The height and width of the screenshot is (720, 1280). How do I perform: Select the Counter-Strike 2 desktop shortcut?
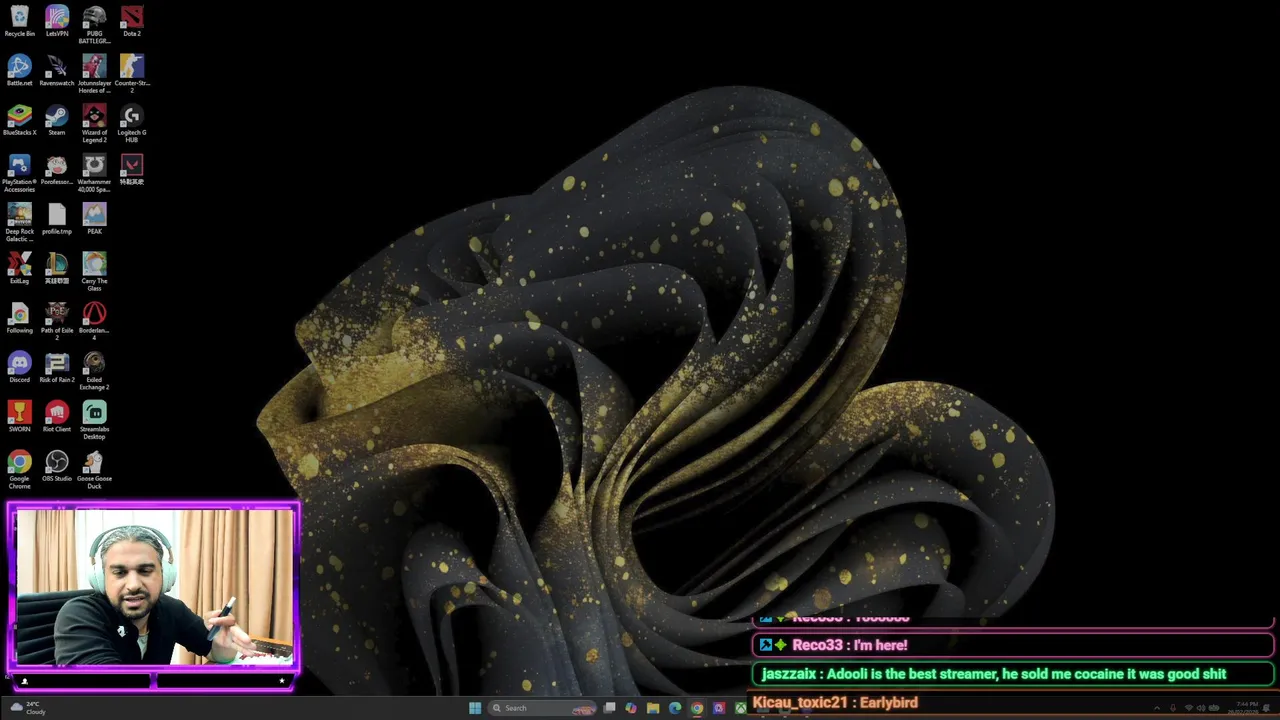[132, 74]
